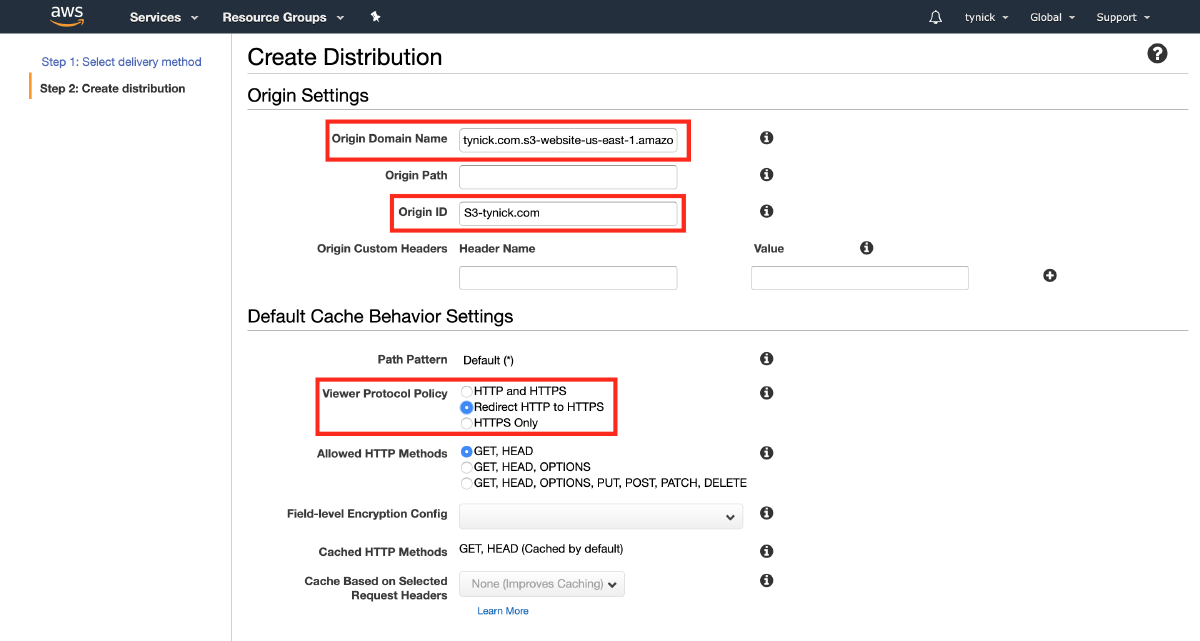Select HTTPS Only viewer policy
Image resolution: width=1200 pixels, height=641 pixels.
(x=466, y=423)
